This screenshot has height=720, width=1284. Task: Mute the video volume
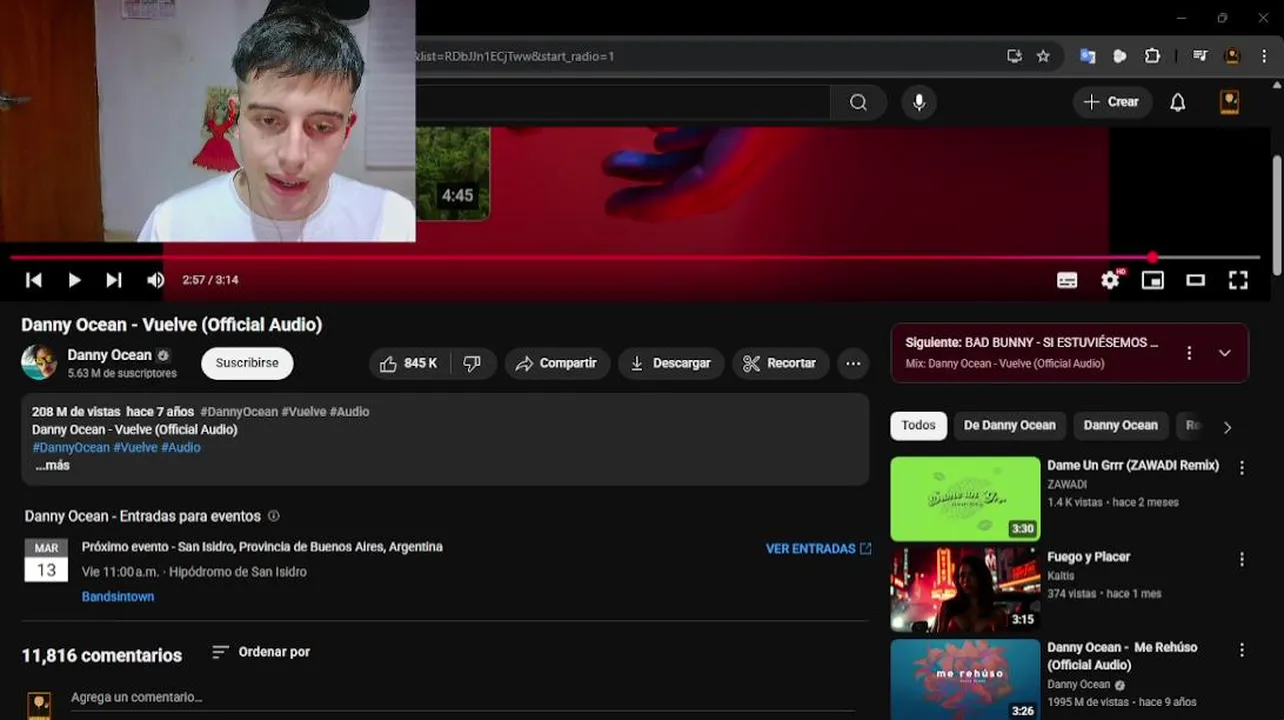point(155,280)
